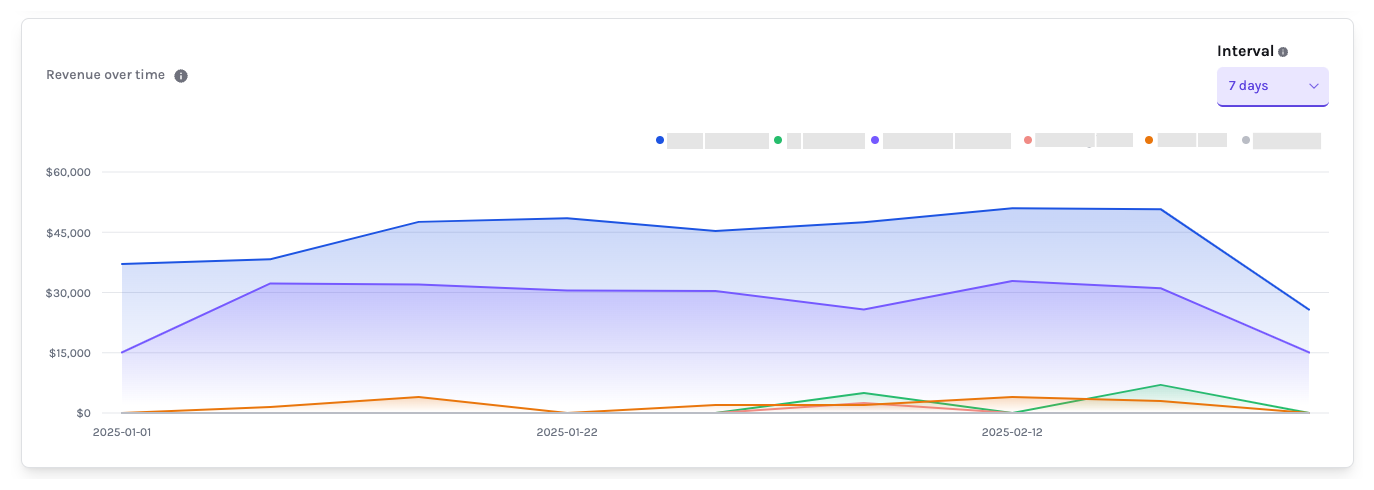The width and height of the screenshot is (1374, 490).
Task: Toggle the orange series legend dot
Action: (1149, 140)
